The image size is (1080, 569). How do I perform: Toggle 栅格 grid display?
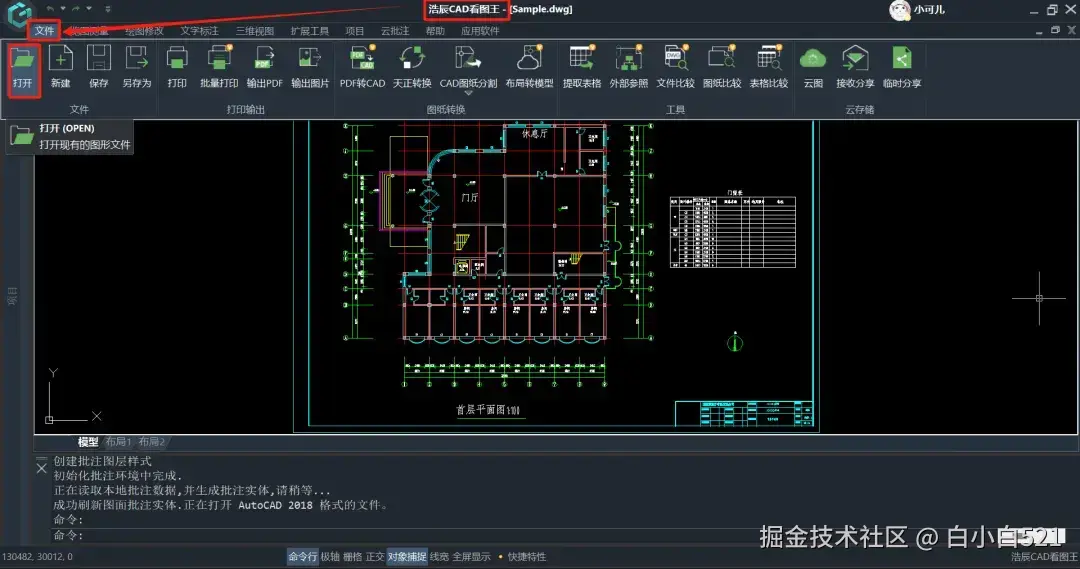352,557
